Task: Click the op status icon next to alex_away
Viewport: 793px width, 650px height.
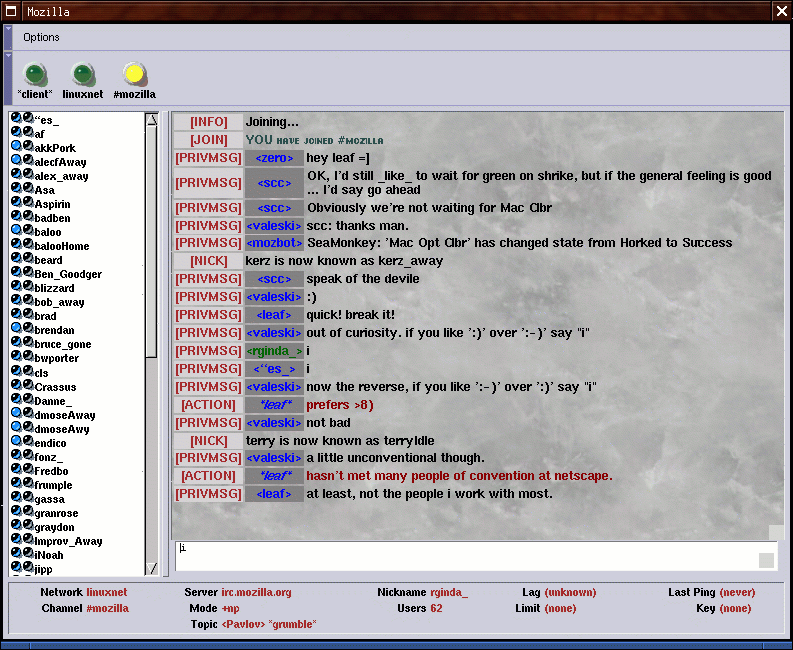Action: coord(16,175)
